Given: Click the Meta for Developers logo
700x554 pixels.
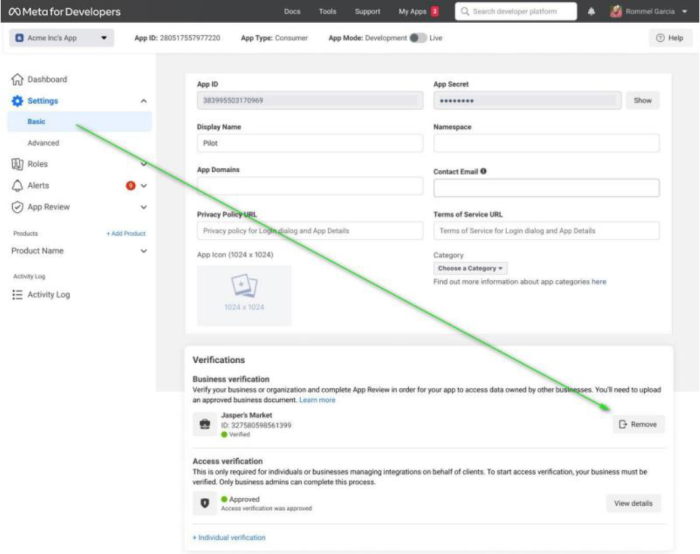Looking at the screenshot, I should click(65, 12).
